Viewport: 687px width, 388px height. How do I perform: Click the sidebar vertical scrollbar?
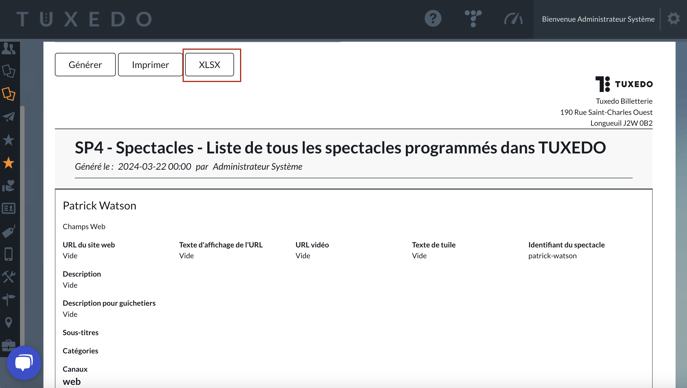pyautogui.click(x=22, y=225)
